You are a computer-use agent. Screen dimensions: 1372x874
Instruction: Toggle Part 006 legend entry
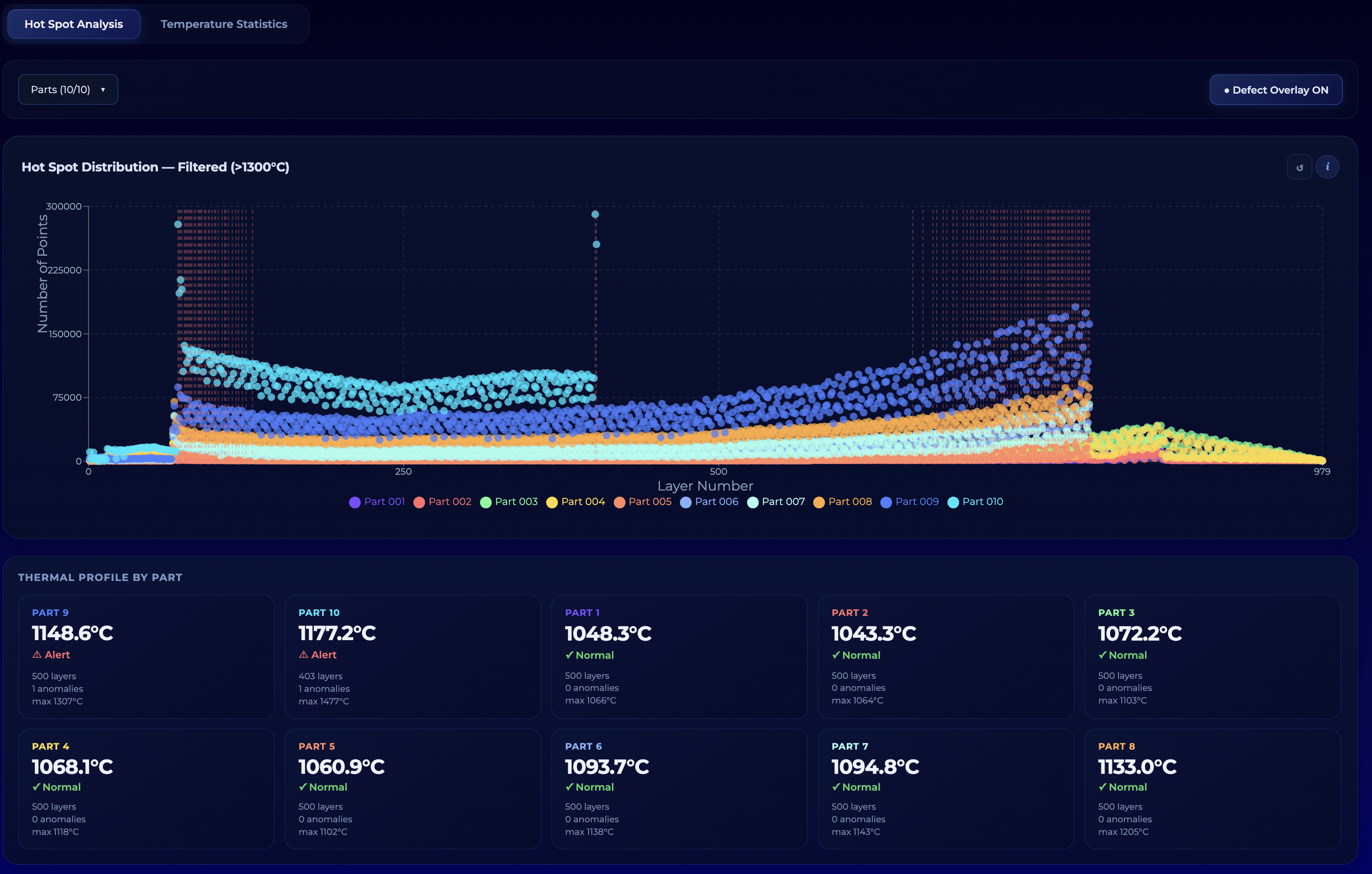point(710,502)
